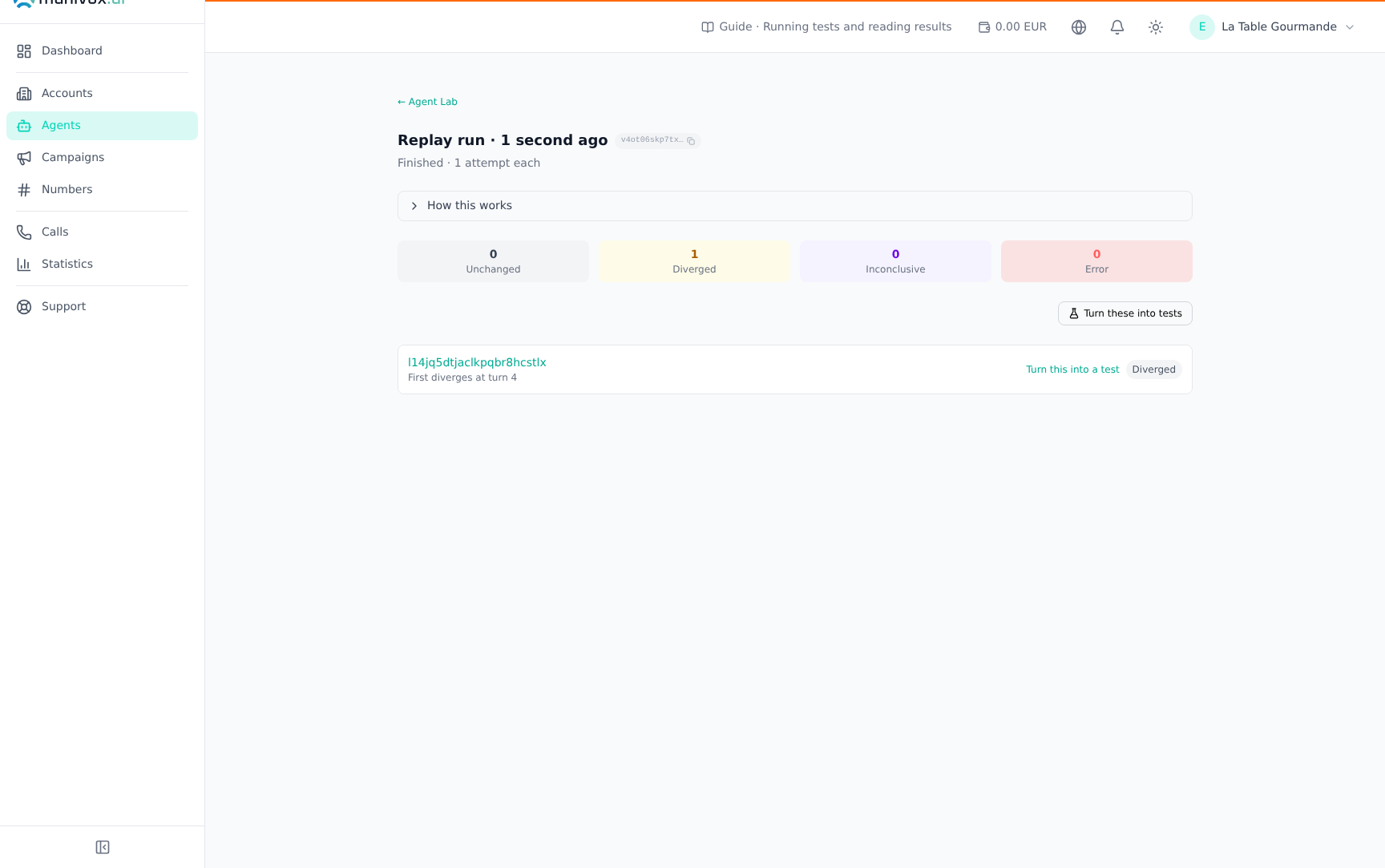
Task: Collapse the sidebar panel icon
Action: click(103, 847)
